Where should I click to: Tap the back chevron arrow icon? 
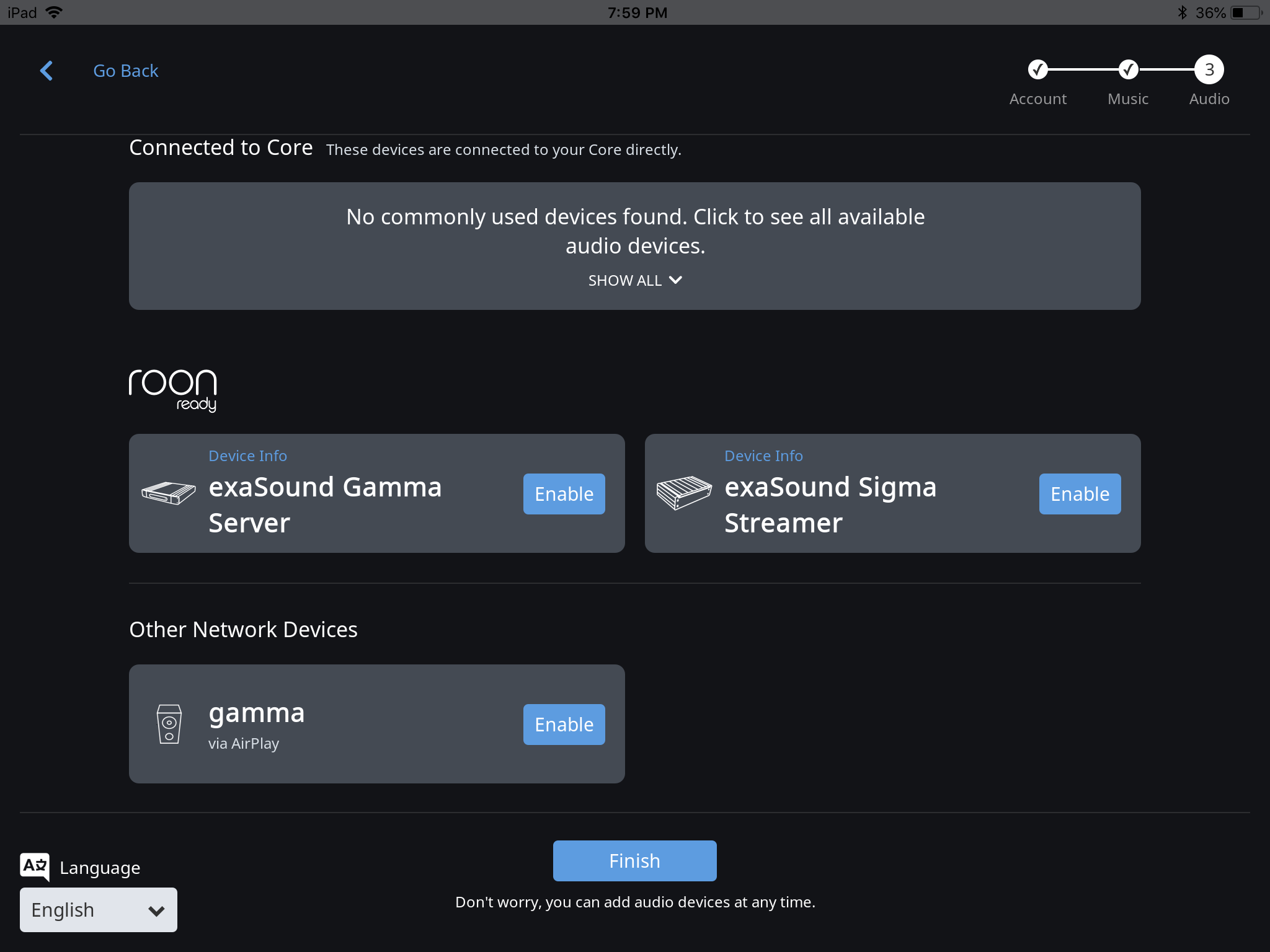pyautogui.click(x=47, y=71)
